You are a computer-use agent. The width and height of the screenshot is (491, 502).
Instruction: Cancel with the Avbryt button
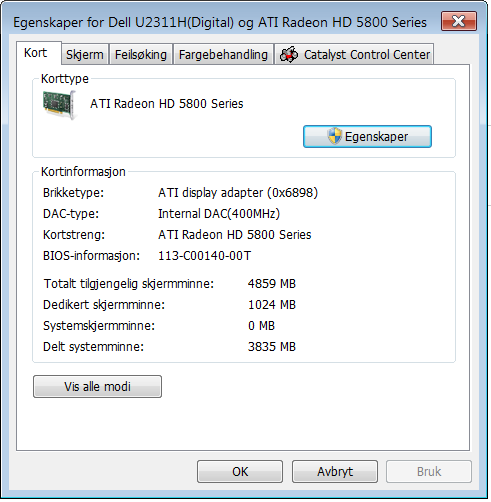click(x=335, y=471)
